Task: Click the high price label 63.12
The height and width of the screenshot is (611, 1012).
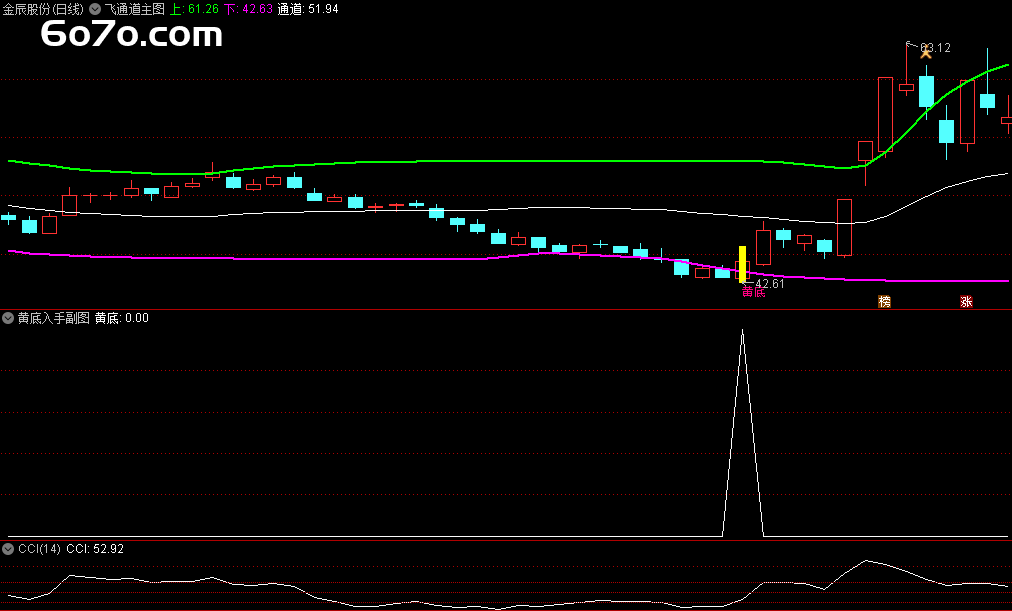Action: [x=935, y=48]
